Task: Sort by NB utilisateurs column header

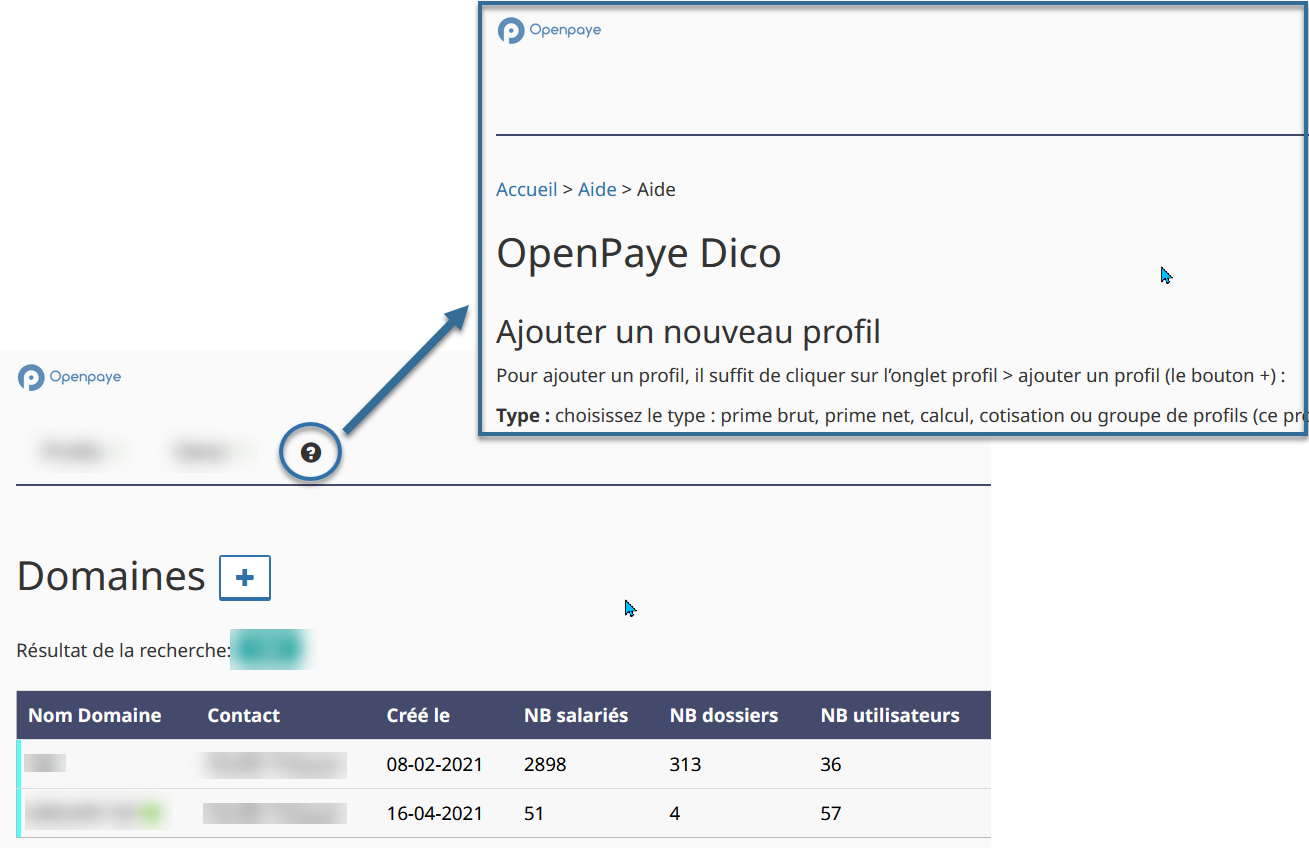Action: (890, 715)
